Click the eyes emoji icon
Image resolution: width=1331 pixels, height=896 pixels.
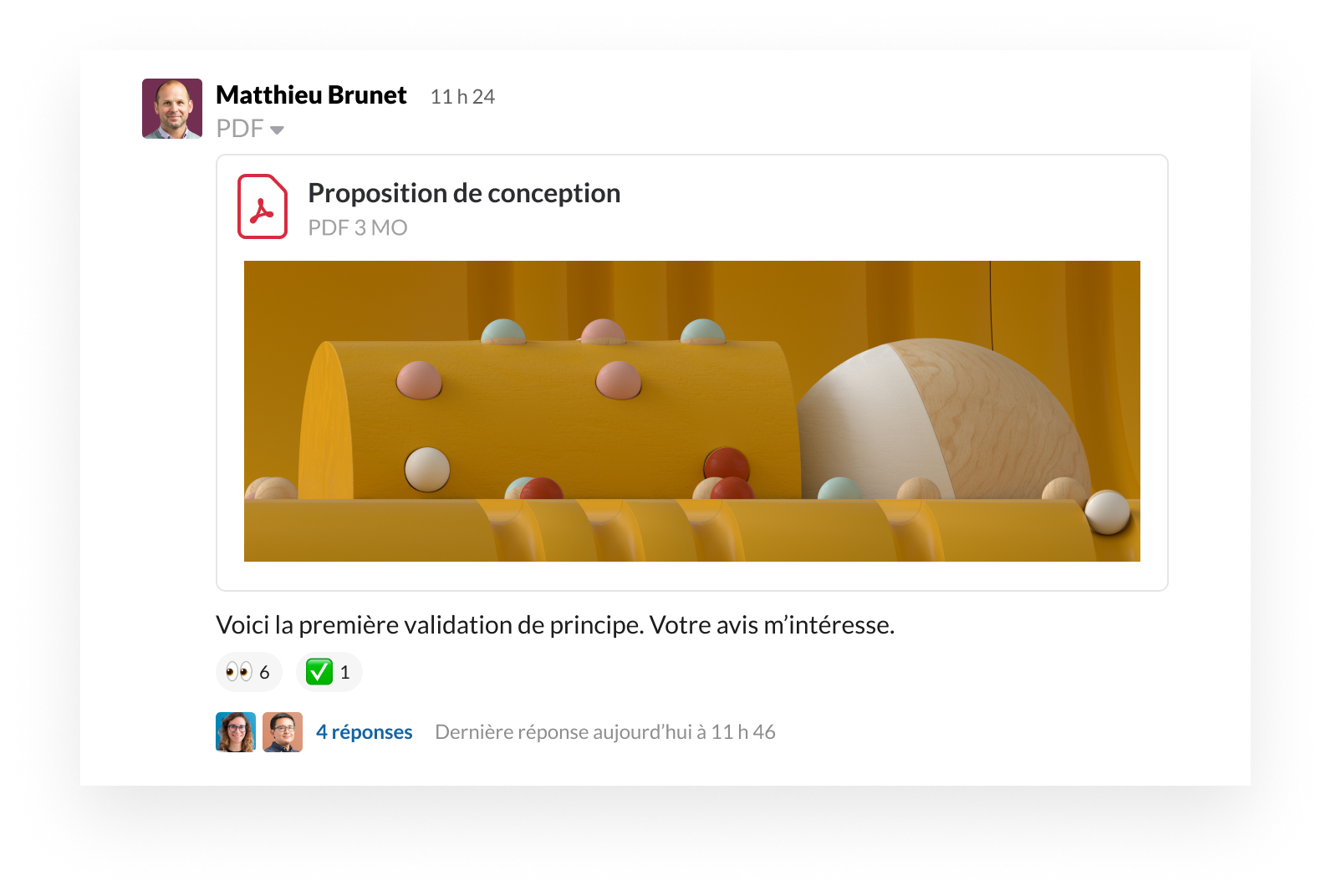(x=239, y=672)
